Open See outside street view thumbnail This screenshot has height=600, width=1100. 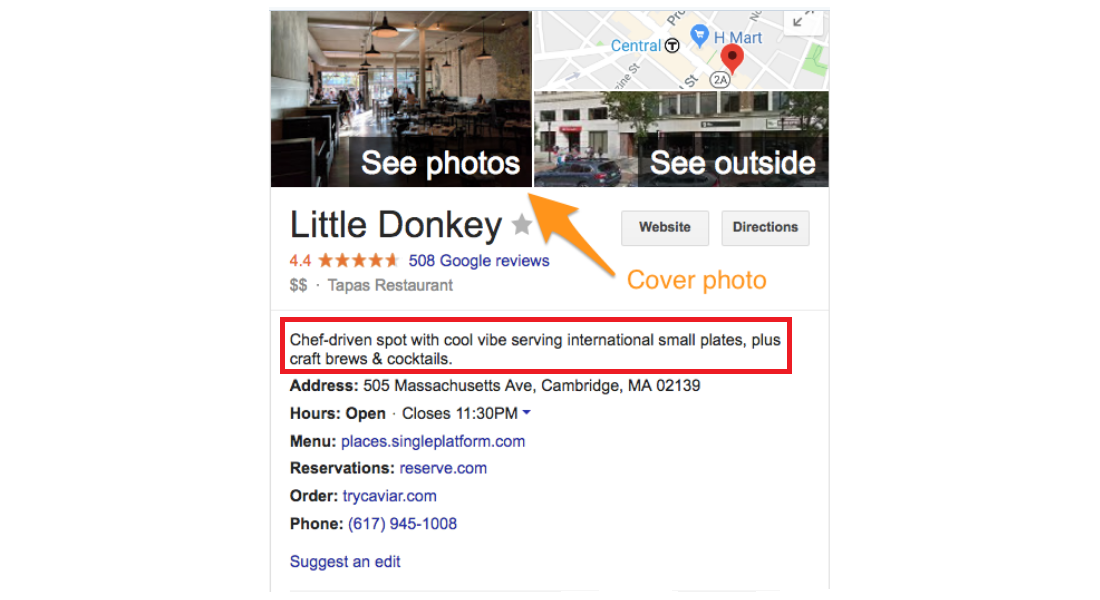coord(681,139)
